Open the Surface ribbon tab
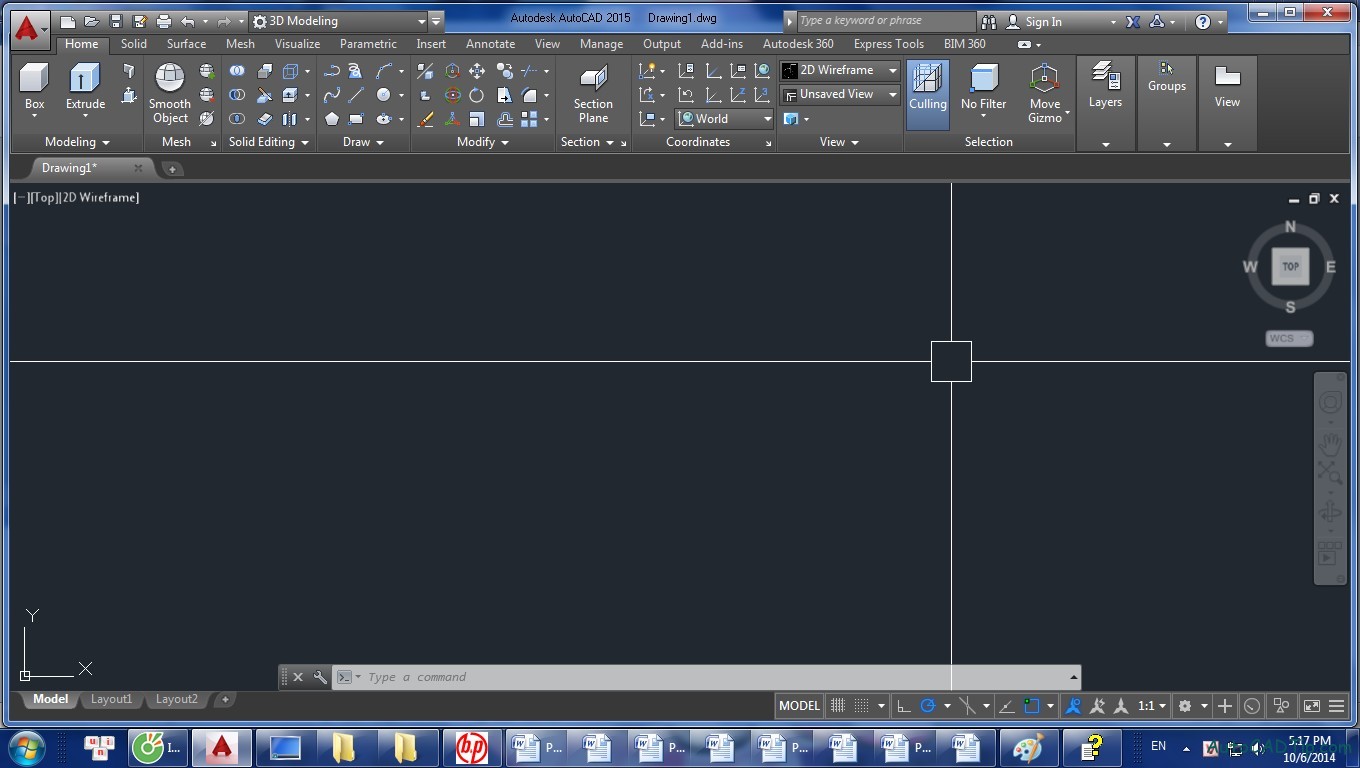The height and width of the screenshot is (768, 1360). [187, 44]
